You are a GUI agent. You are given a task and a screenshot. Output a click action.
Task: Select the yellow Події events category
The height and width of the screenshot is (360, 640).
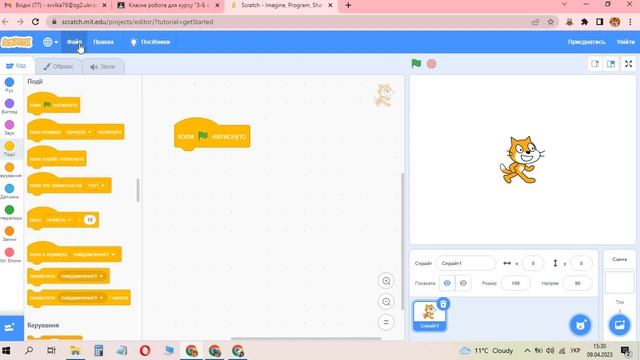9,149
